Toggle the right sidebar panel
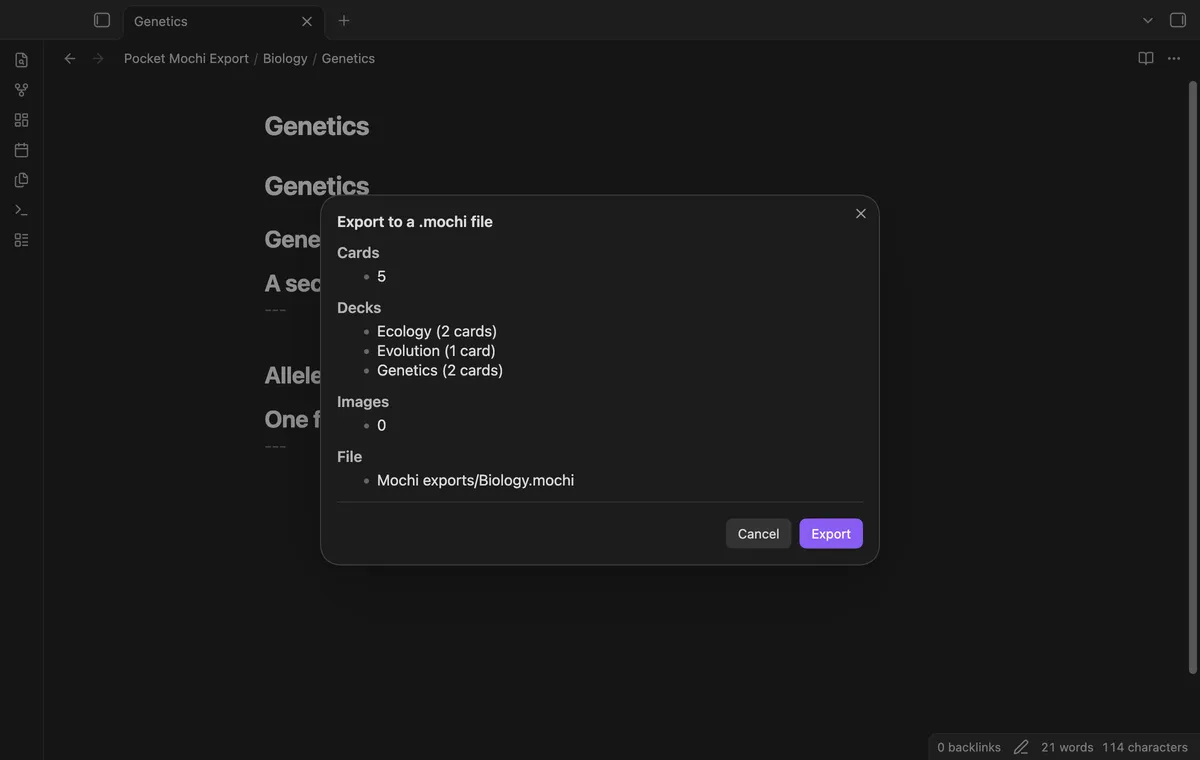The image size is (1200, 760). click(x=1177, y=20)
